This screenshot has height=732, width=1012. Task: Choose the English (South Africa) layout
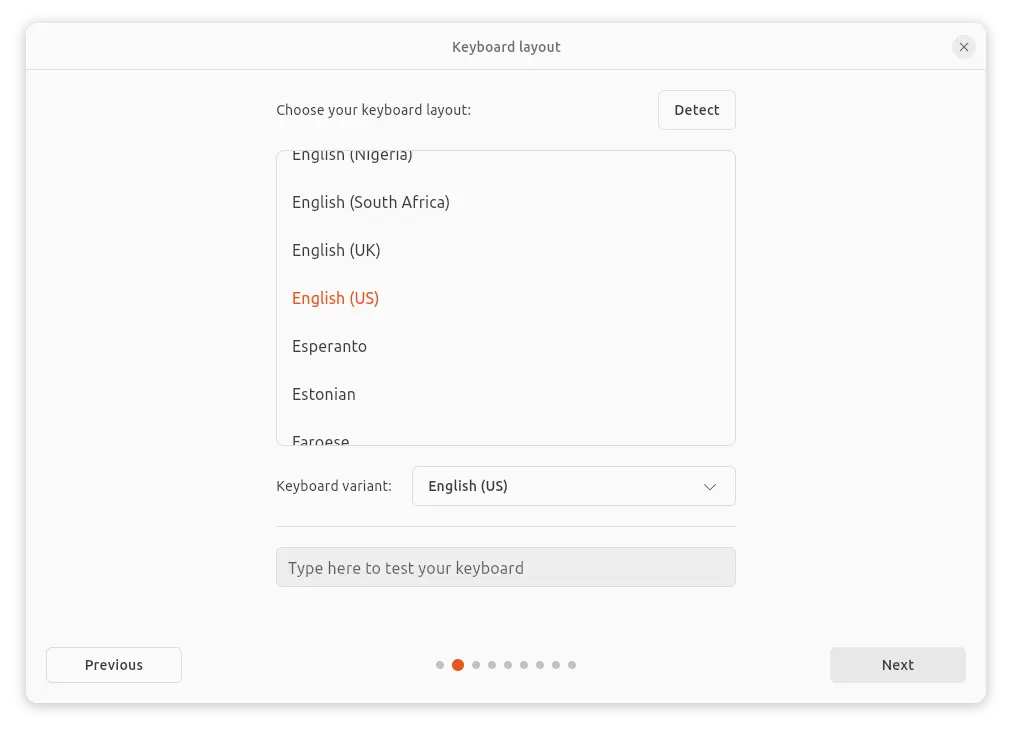point(371,202)
